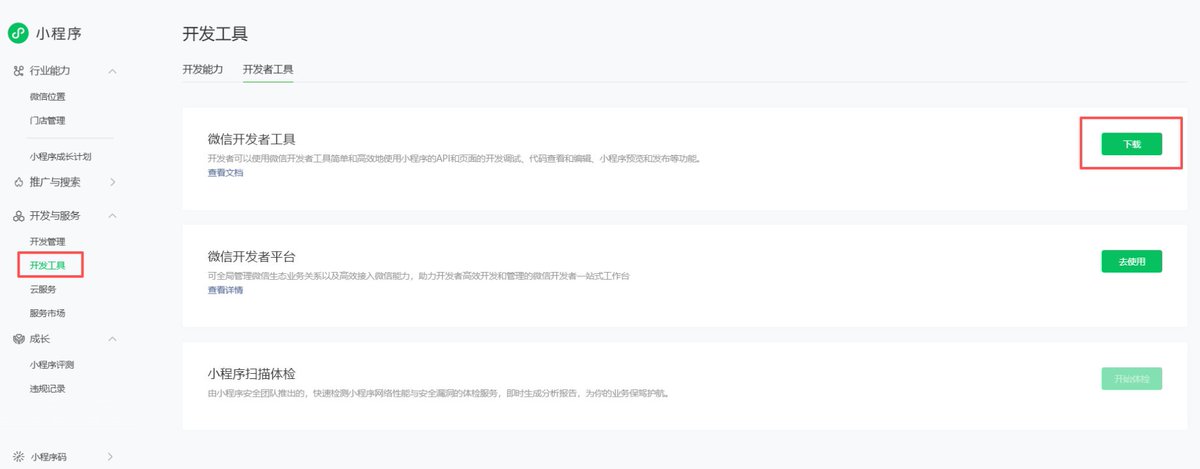This screenshot has height=469, width=1200.
Task: Click the 微信开发者工具 card title
Action: coord(251,139)
